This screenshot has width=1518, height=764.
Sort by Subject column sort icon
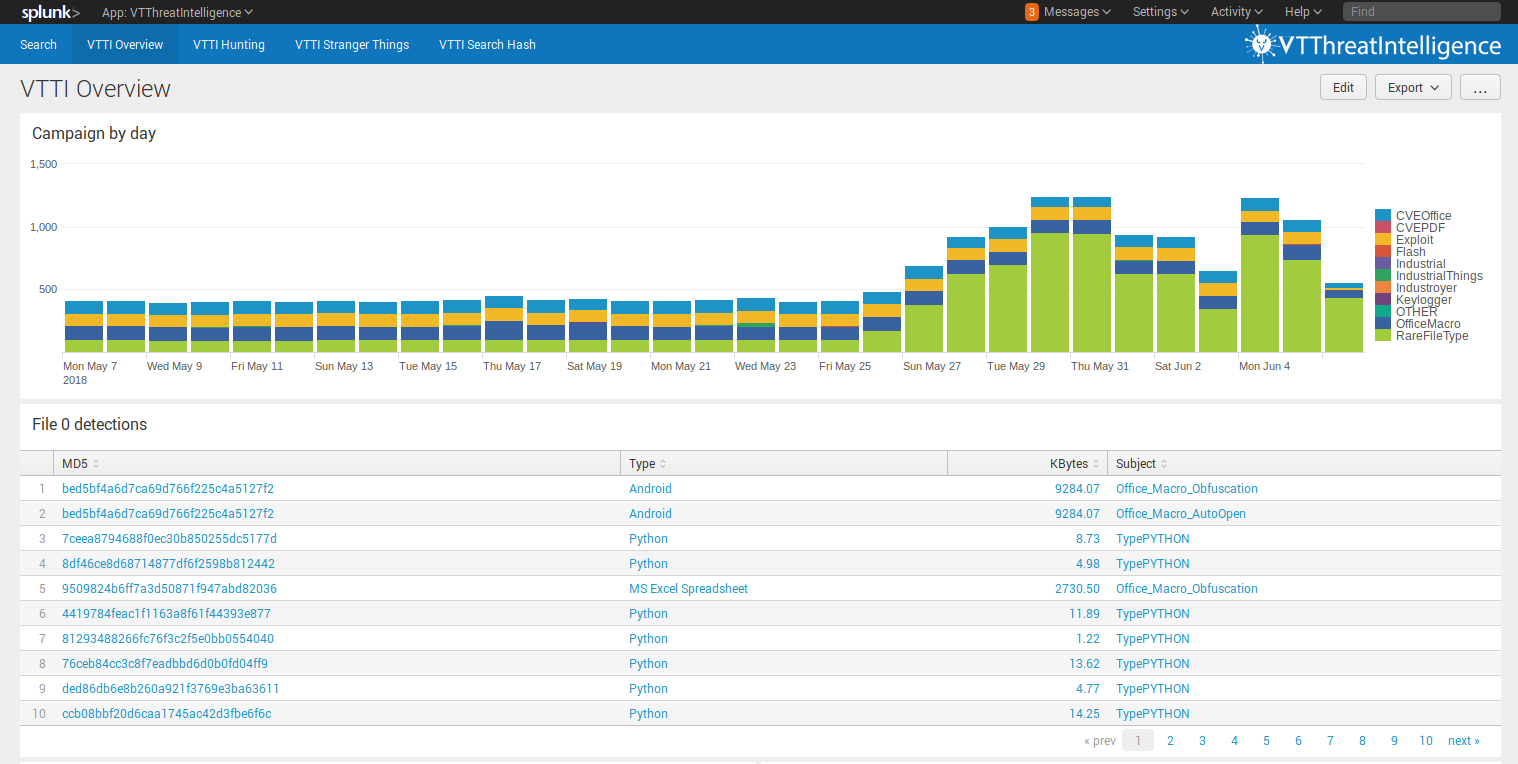pyautogui.click(x=1165, y=464)
